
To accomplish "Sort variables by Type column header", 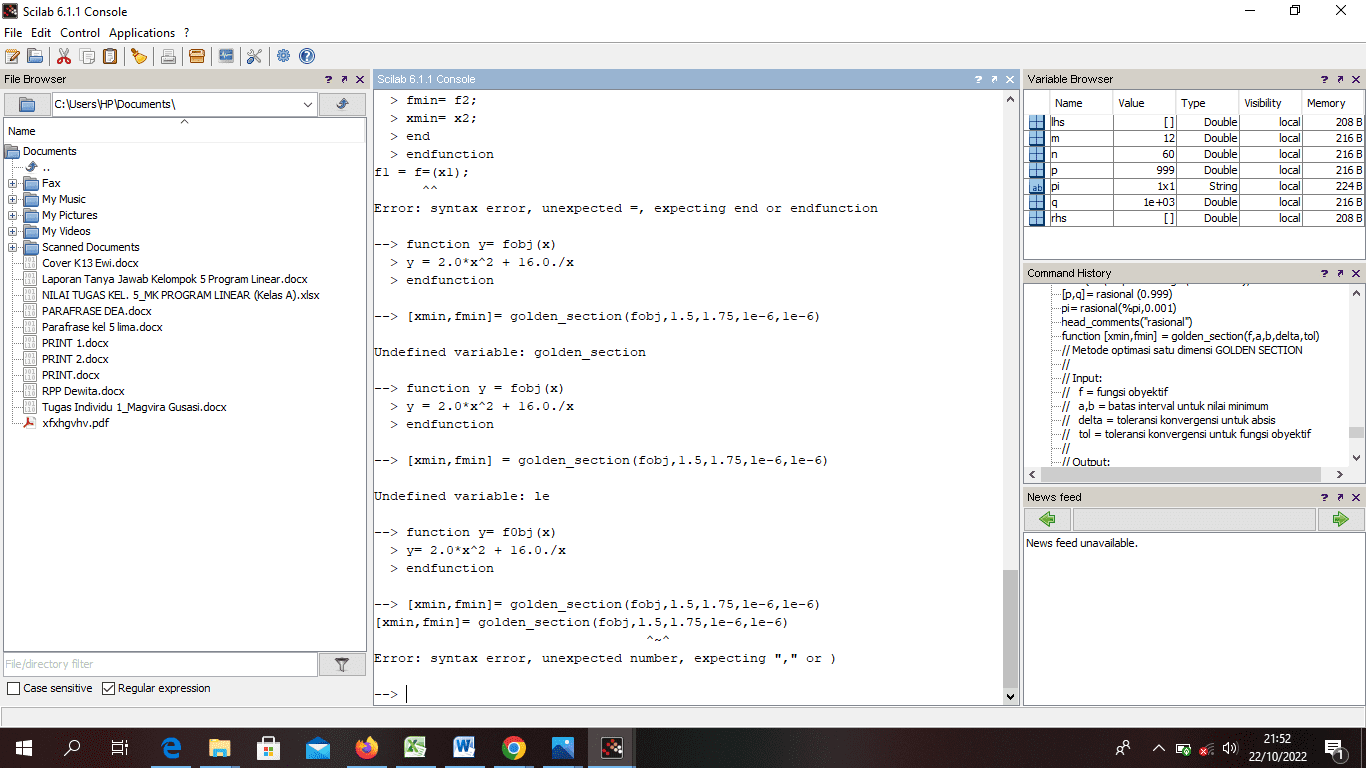I will point(1206,103).
